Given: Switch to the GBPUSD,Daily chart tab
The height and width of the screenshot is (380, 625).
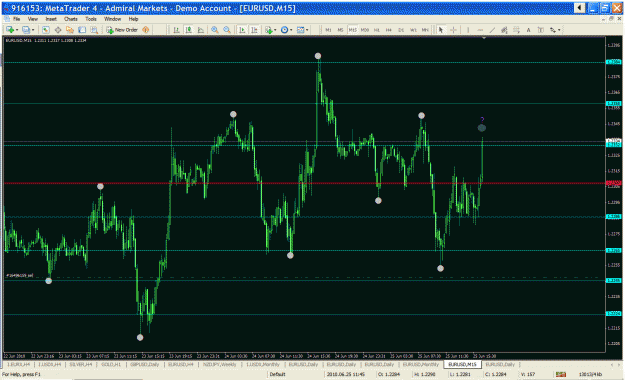Looking at the screenshot, I should tap(145, 364).
